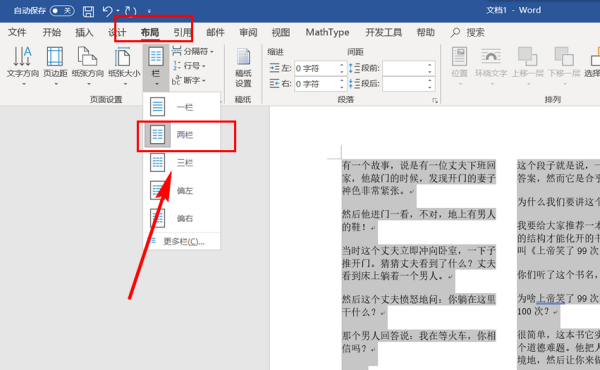Viewport: 600px width, 370px height.
Task: Open the 文件 tab
Action: pos(17,33)
